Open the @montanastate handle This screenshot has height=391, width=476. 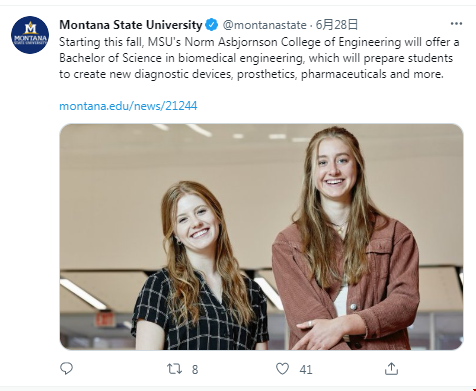pyautogui.click(x=264, y=25)
